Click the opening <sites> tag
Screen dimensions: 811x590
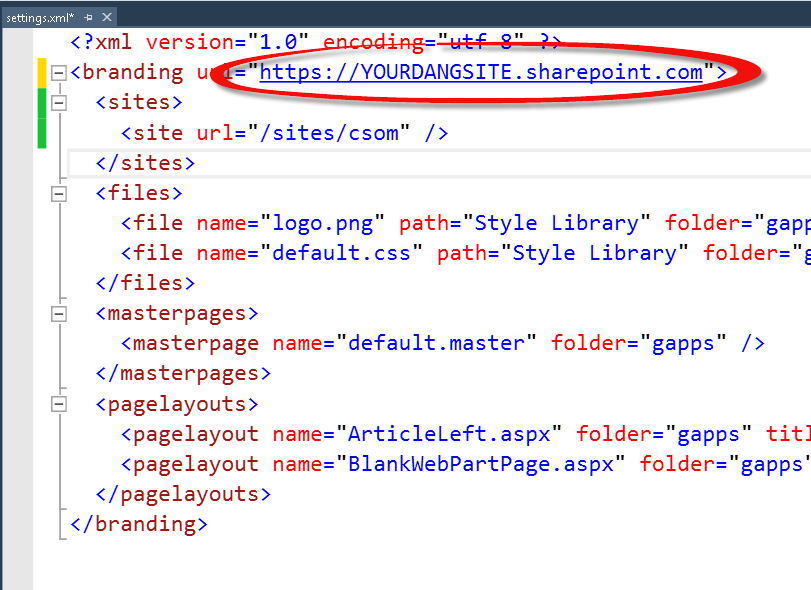140,102
